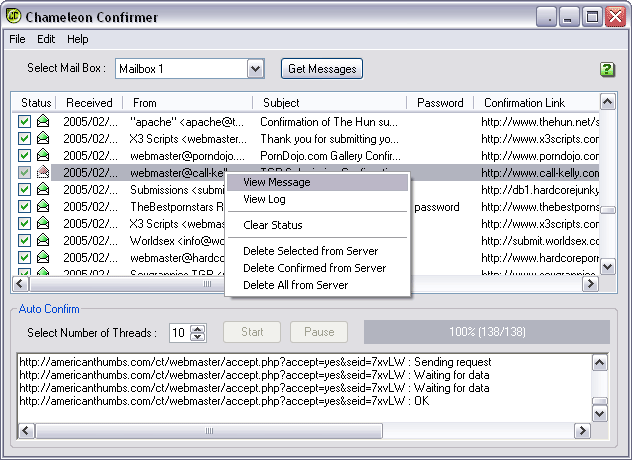Click envelope icon in the Submissions row

[x=44, y=190]
